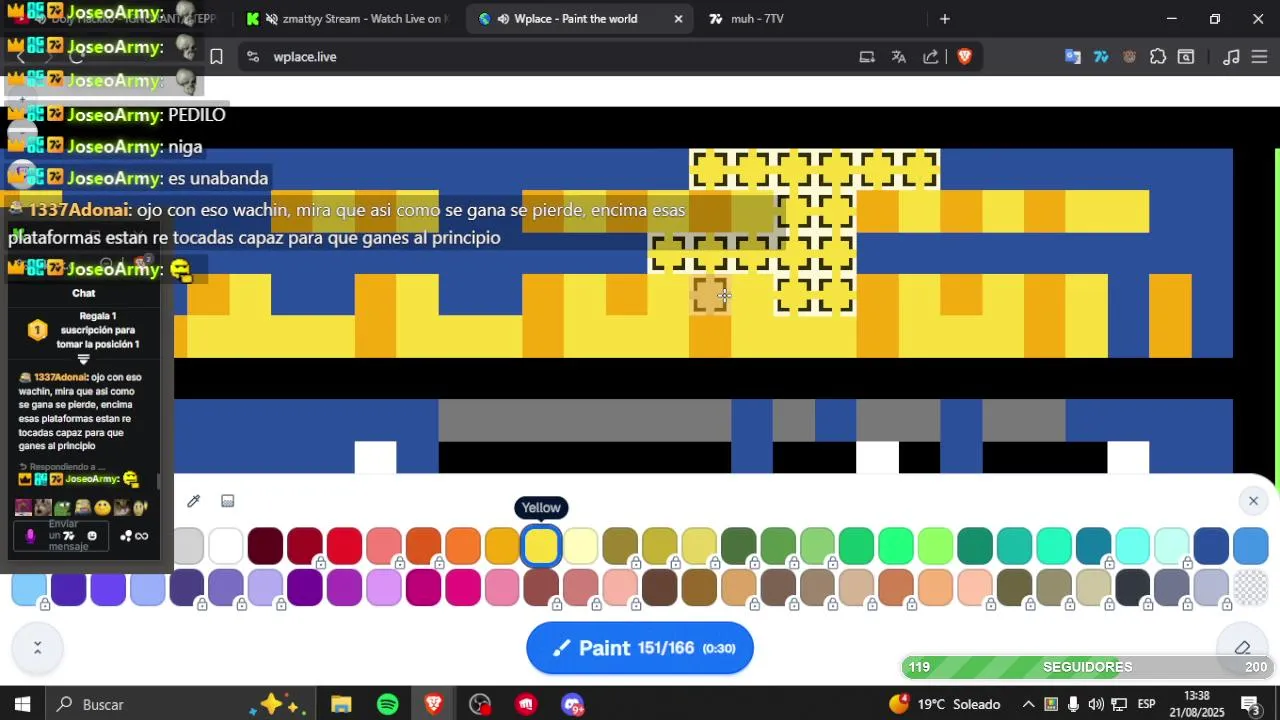
Task: Click the Brave icon in the taskbar
Action: pyautogui.click(x=433, y=704)
